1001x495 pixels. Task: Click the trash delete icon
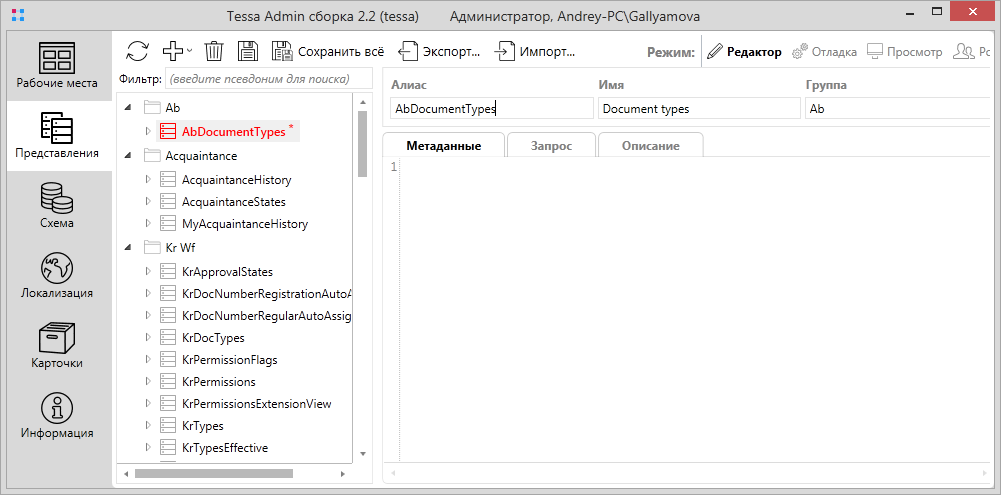point(214,51)
